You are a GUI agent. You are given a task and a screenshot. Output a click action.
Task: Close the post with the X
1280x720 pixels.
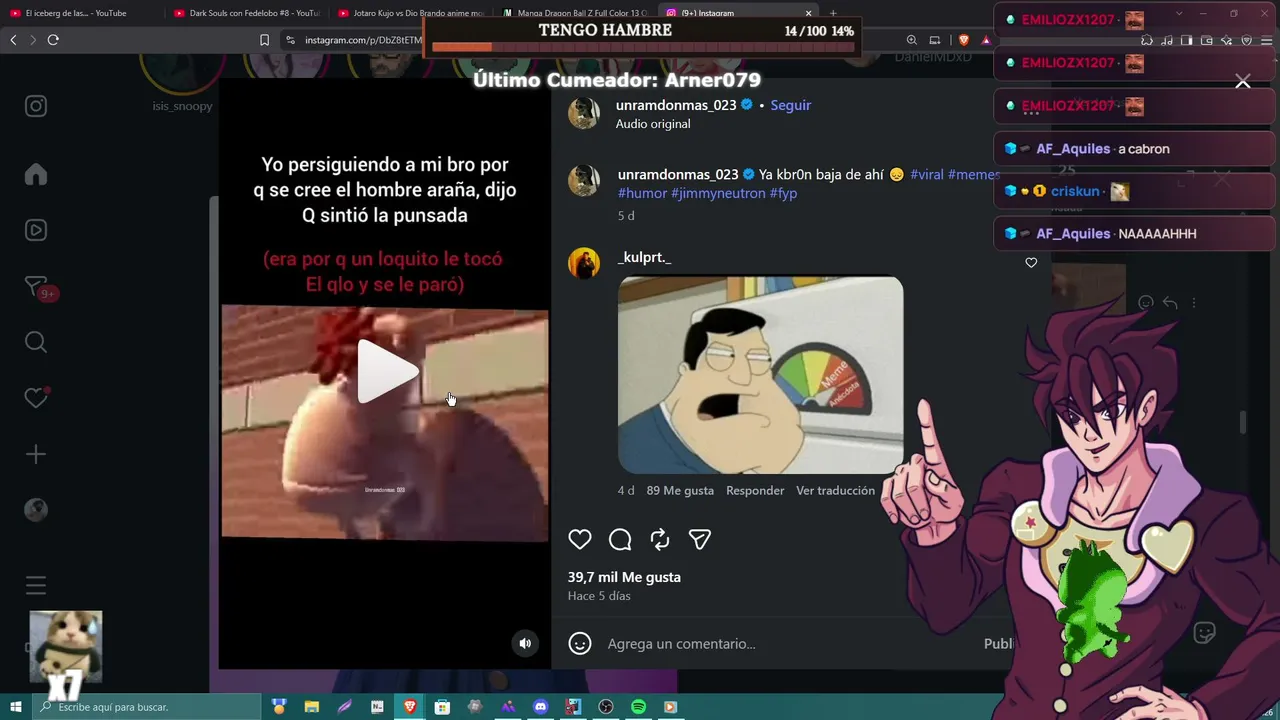(x=1242, y=81)
